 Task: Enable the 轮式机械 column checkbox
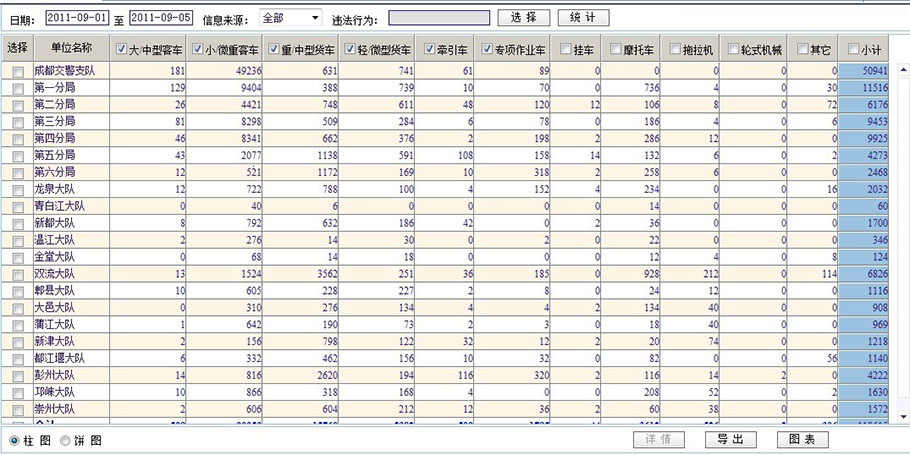(x=734, y=50)
